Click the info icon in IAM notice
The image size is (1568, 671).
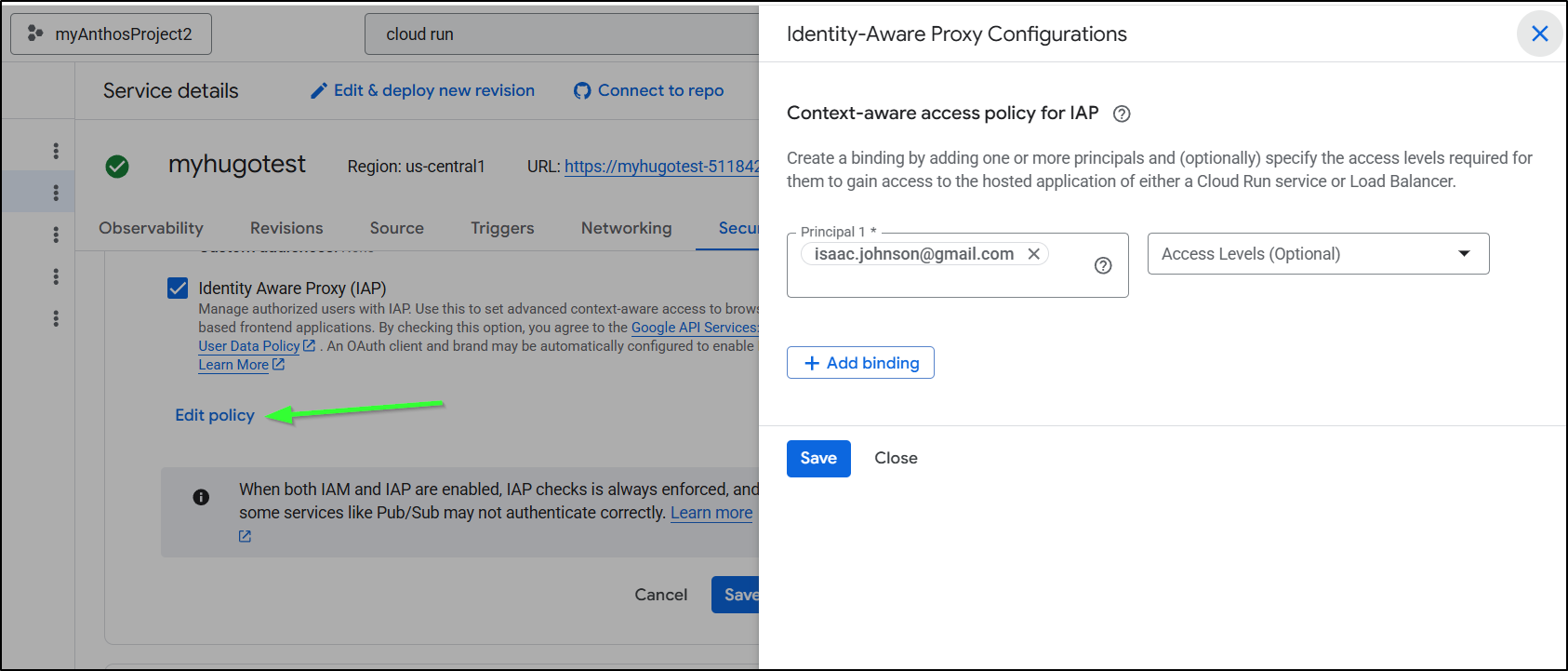(201, 497)
